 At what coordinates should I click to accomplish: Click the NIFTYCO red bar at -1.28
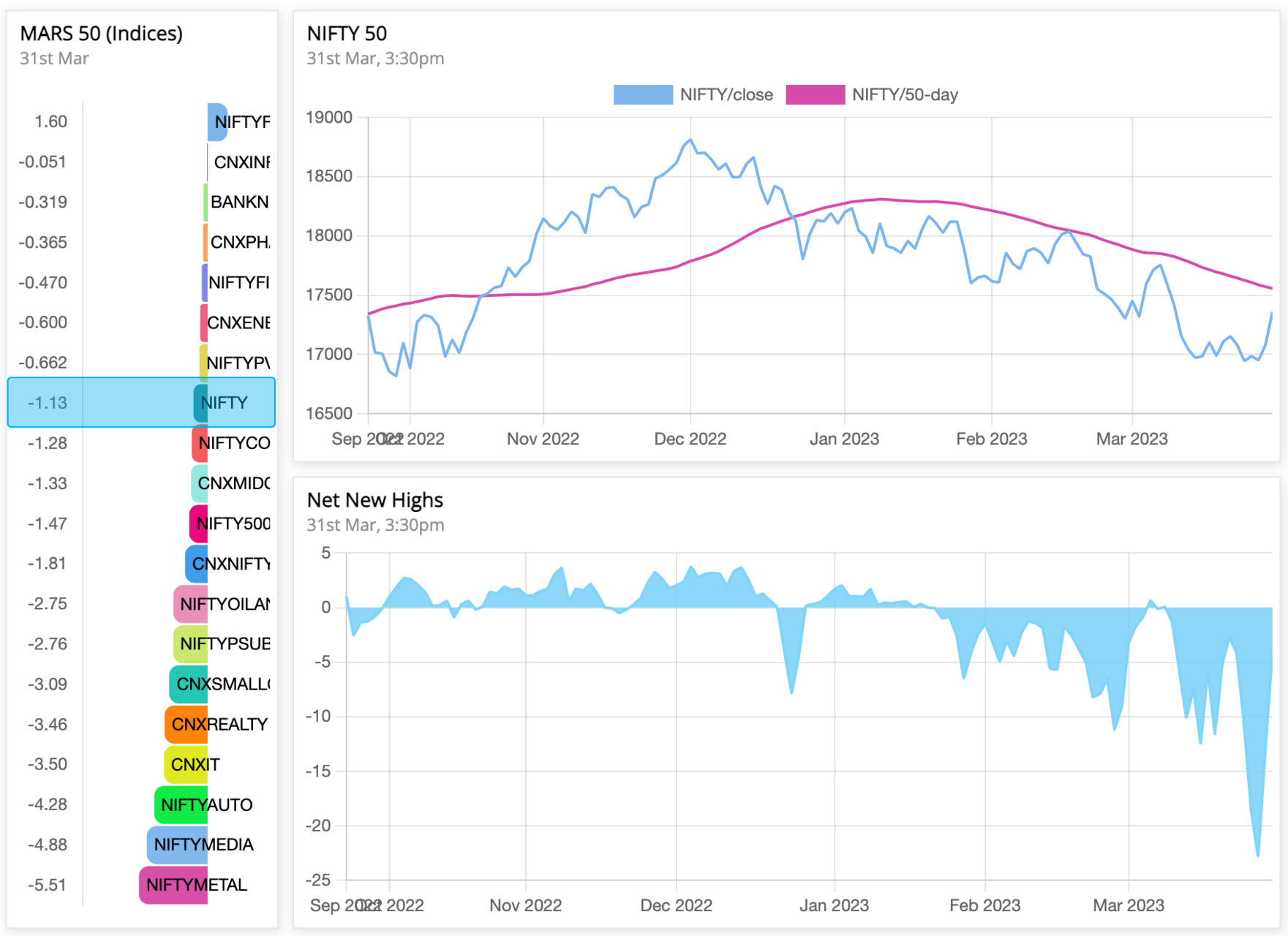tap(200, 442)
